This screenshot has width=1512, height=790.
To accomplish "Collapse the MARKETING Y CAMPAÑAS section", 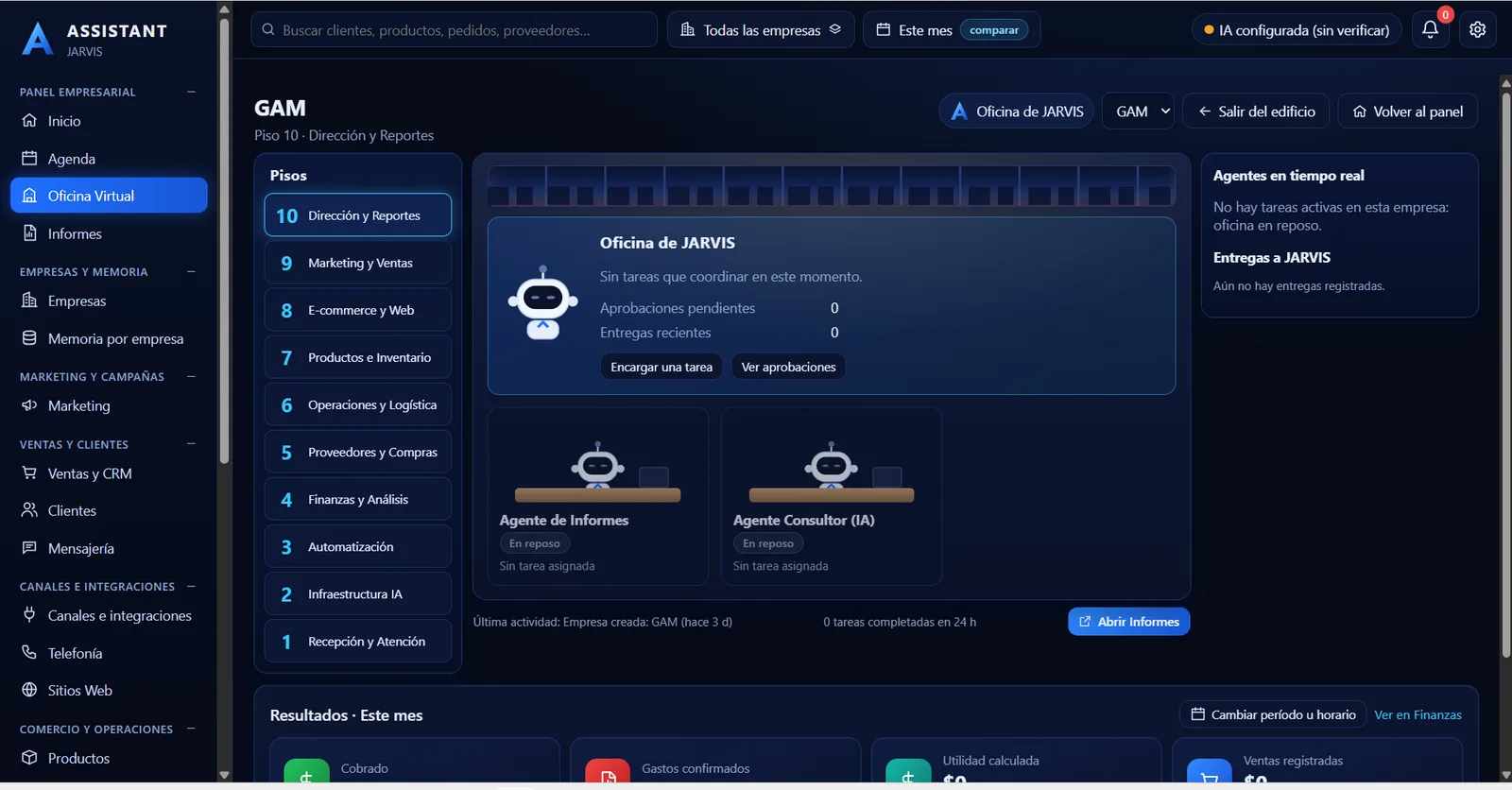I will [191, 376].
